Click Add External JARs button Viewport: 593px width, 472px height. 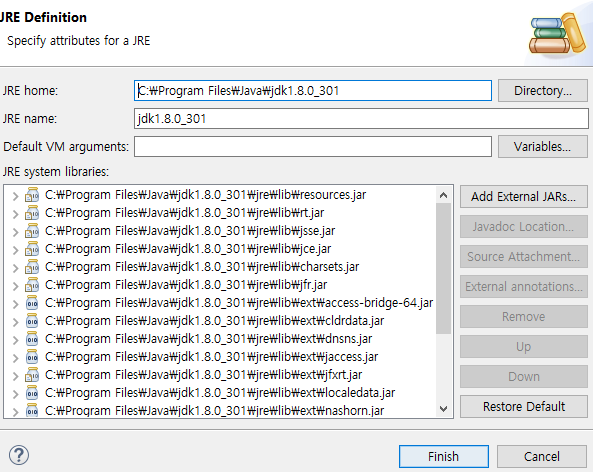click(524, 197)
